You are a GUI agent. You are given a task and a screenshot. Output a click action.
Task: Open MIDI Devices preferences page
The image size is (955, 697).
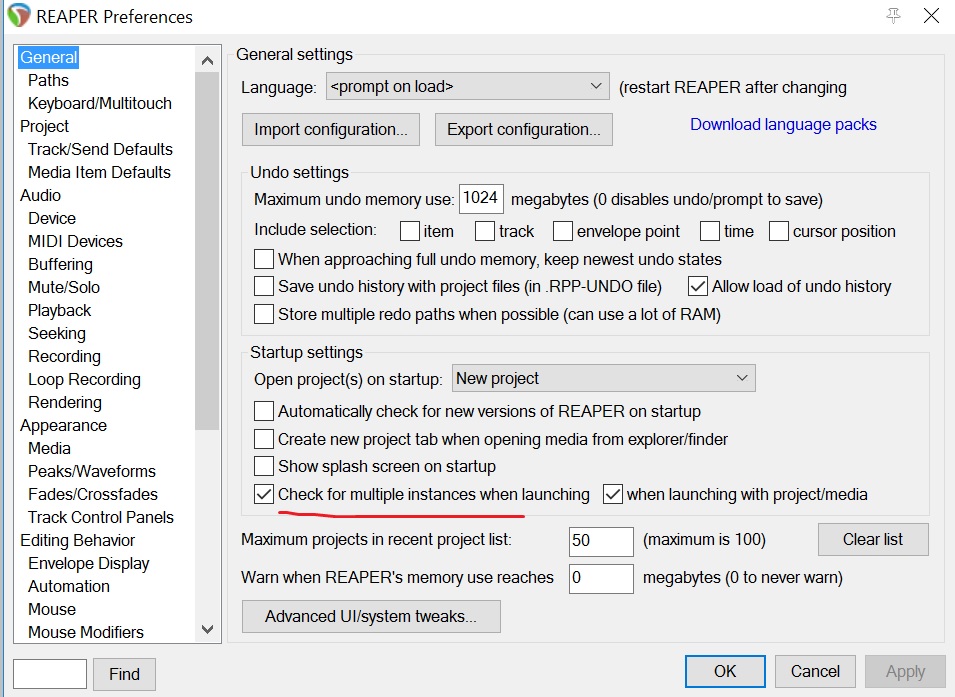(x=75, y=241)
